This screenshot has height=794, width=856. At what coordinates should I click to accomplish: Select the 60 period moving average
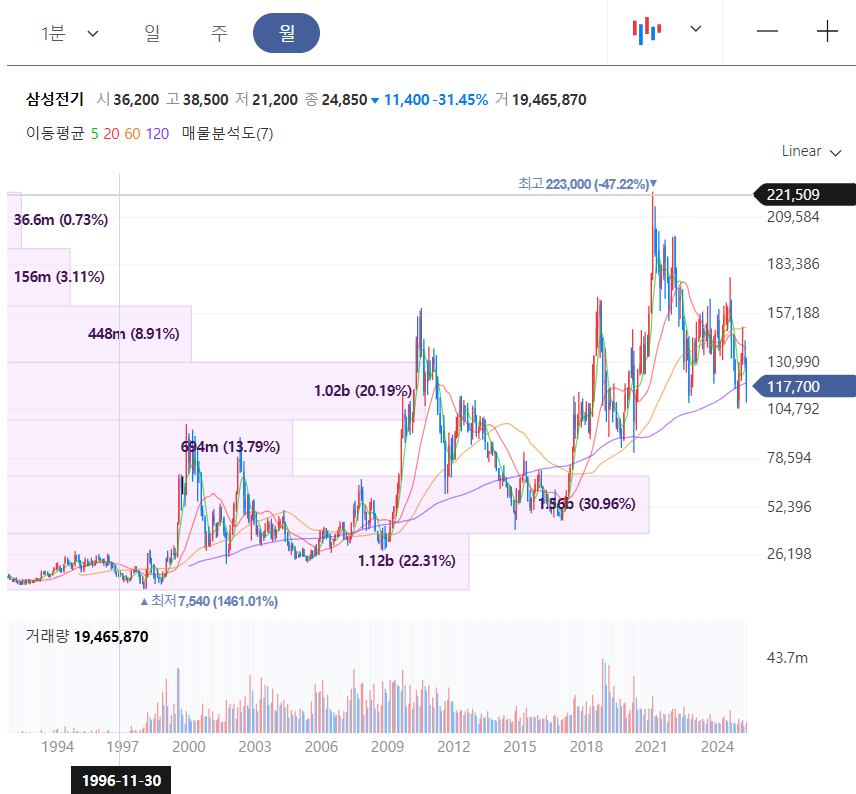click(132, 134)
